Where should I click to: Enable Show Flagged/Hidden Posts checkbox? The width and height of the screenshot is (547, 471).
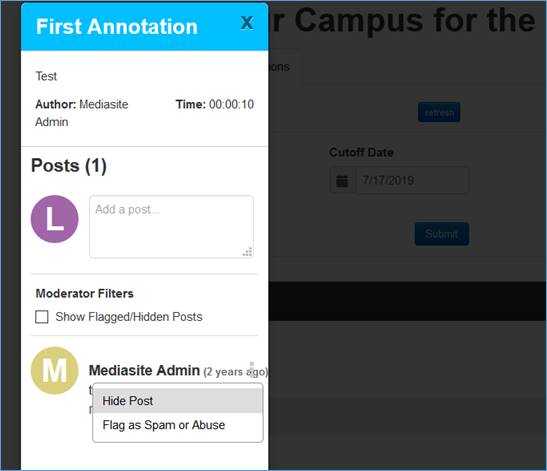pos(42,317)
